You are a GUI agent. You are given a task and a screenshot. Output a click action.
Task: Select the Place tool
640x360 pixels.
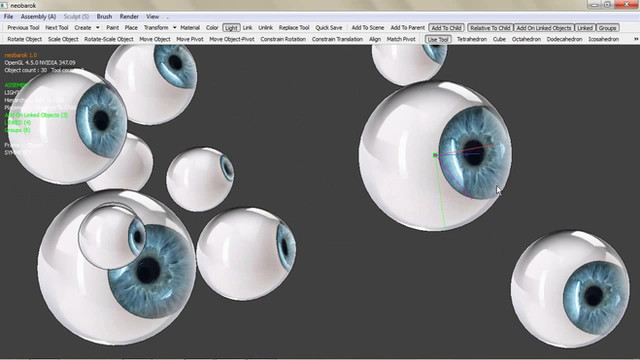[131, 28]
